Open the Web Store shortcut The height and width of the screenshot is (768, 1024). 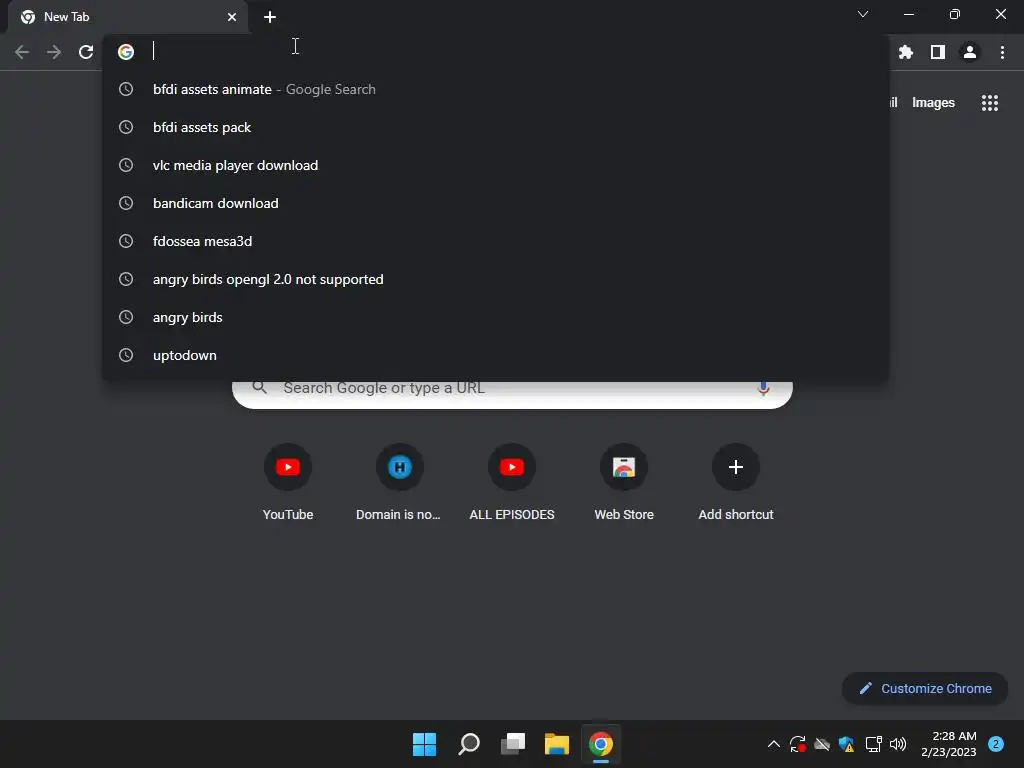click(624, 483)
